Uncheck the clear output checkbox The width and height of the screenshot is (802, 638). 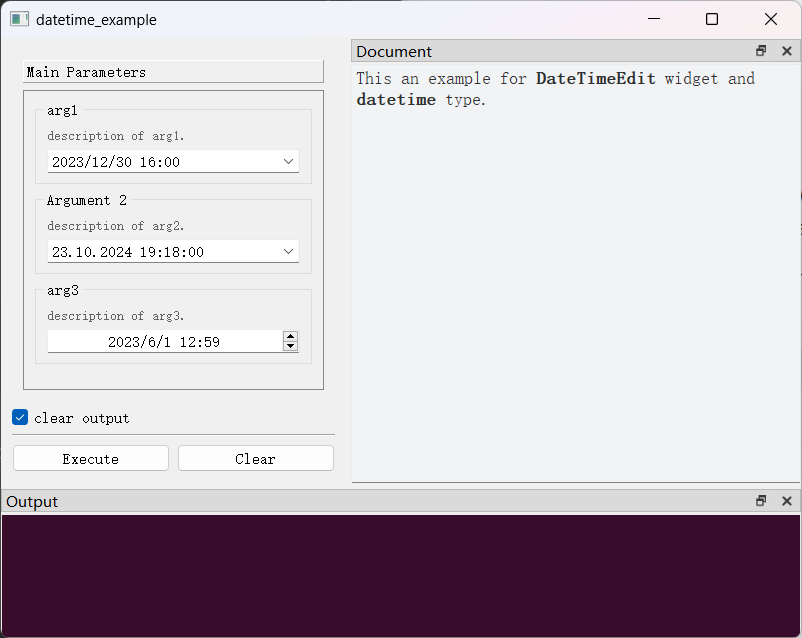(x=20, y=417)
